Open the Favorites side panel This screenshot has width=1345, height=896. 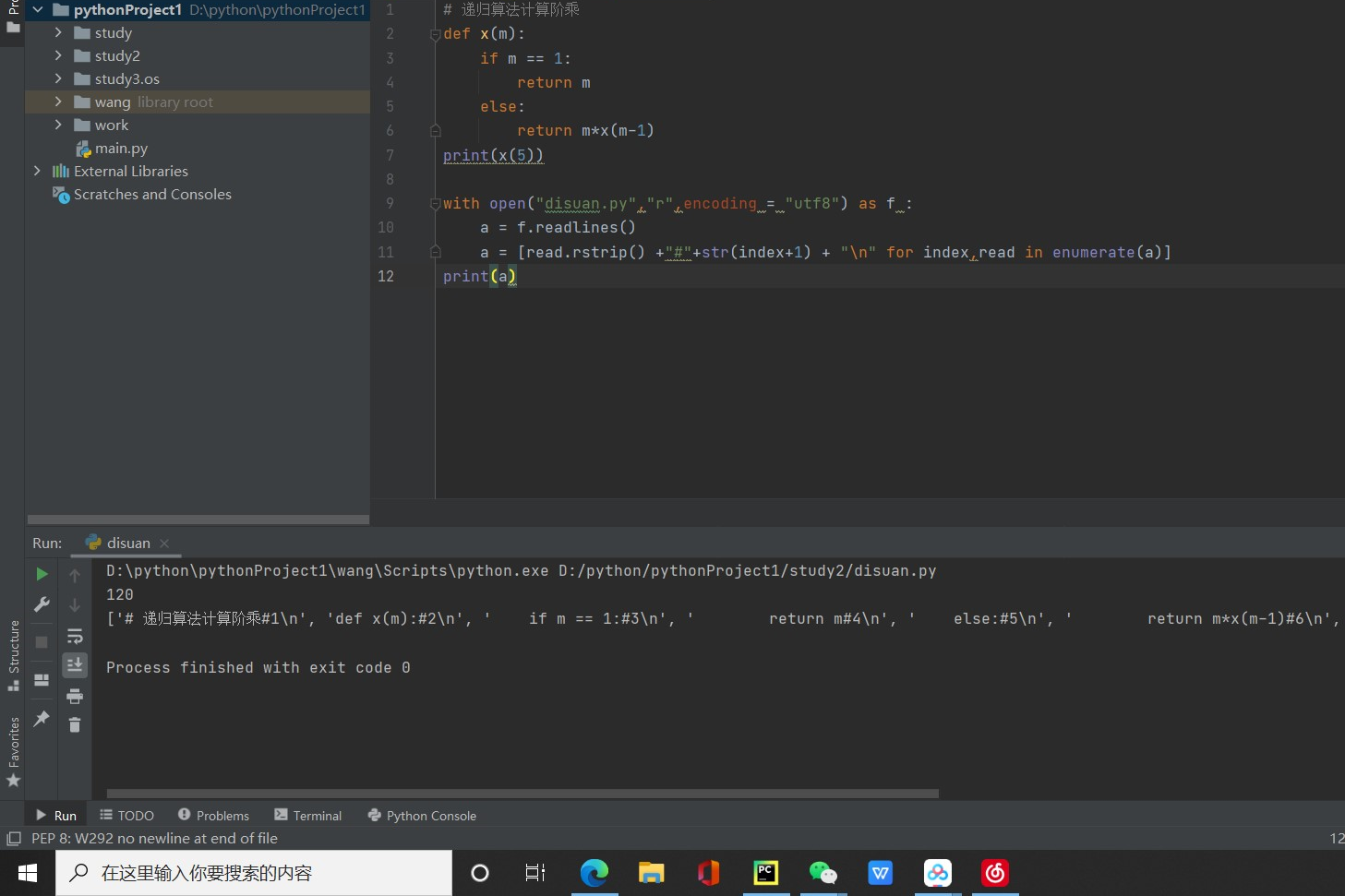tap(13, 750)
